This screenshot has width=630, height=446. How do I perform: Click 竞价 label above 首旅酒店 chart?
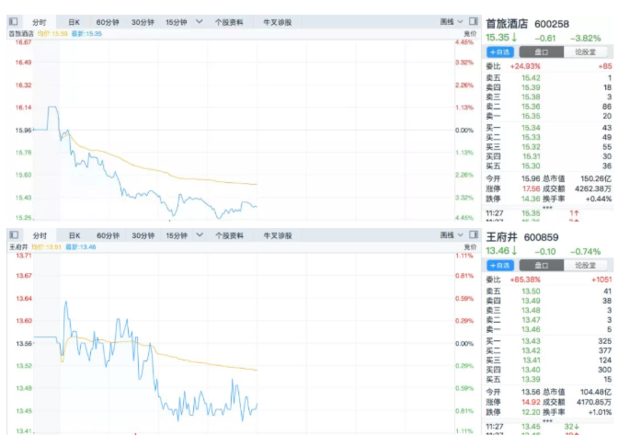point(470,34)
